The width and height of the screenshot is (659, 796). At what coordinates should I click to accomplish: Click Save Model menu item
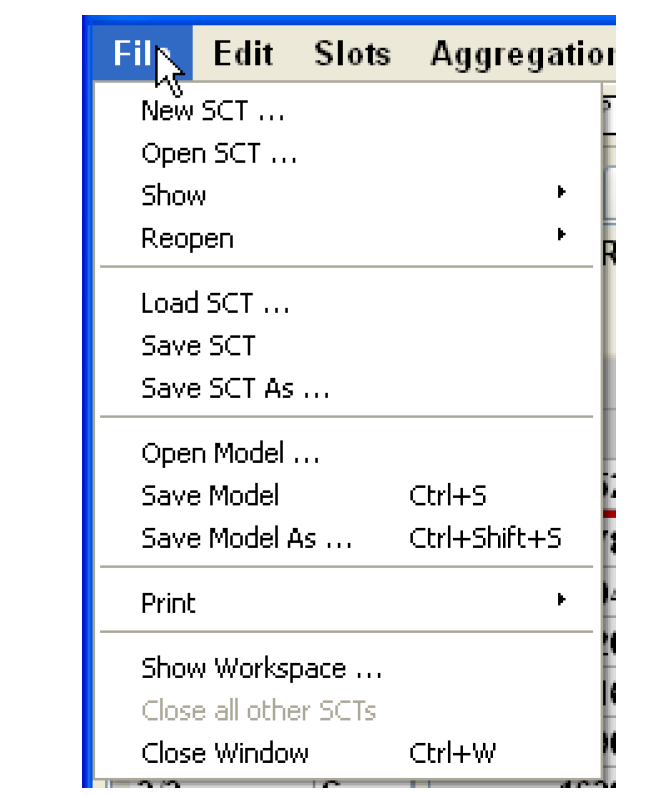coord(210,496)
